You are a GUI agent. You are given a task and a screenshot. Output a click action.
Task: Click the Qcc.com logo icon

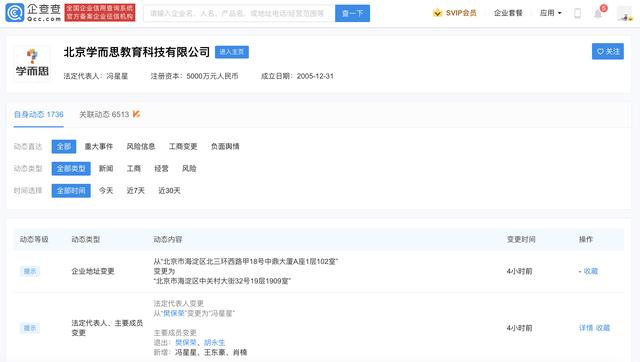[14, 13]
